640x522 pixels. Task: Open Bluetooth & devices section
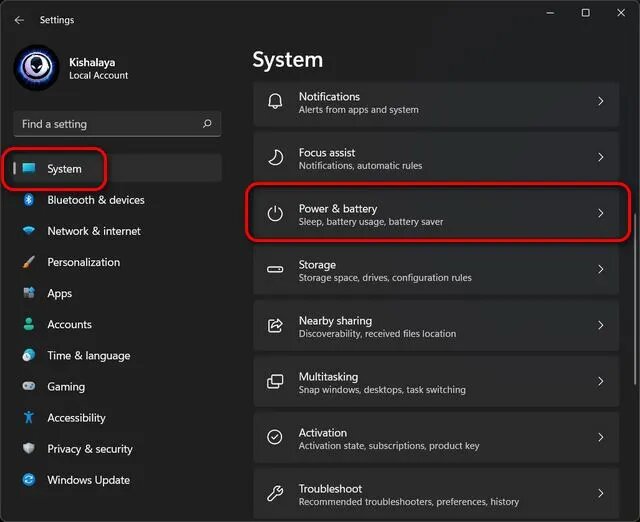(x=118, y=200)
